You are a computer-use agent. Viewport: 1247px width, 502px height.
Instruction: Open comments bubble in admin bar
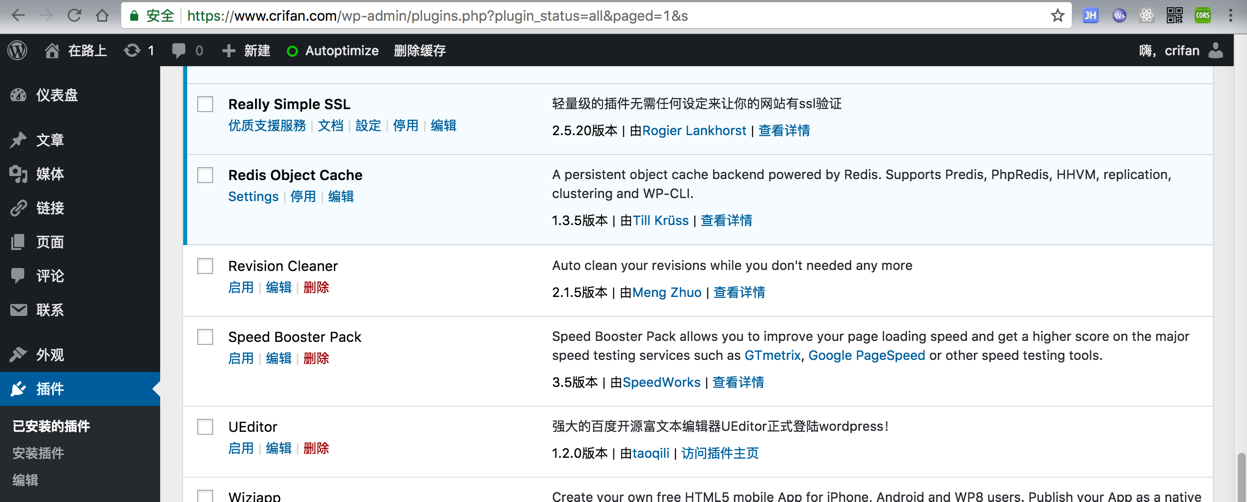[x=187, y=50]
